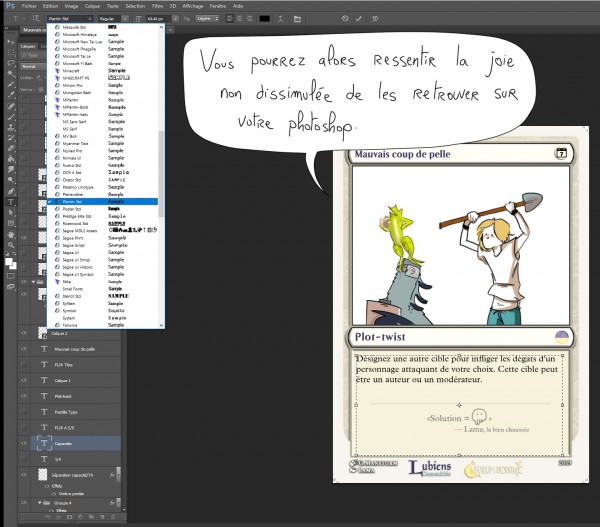Image resolution: width=600 pixels, height=527 pixels.
Task: Open the Calque menu
Action: [x=92, y=6]
